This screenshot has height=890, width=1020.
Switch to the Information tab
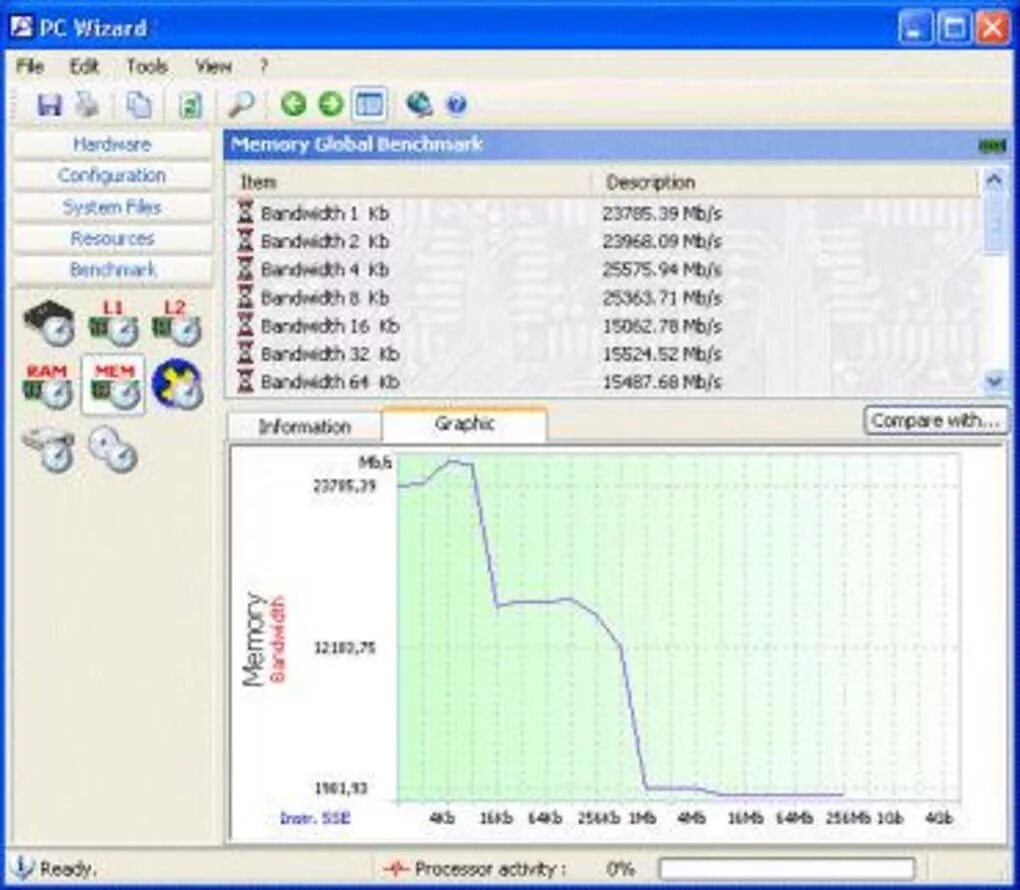click(304, 427)
